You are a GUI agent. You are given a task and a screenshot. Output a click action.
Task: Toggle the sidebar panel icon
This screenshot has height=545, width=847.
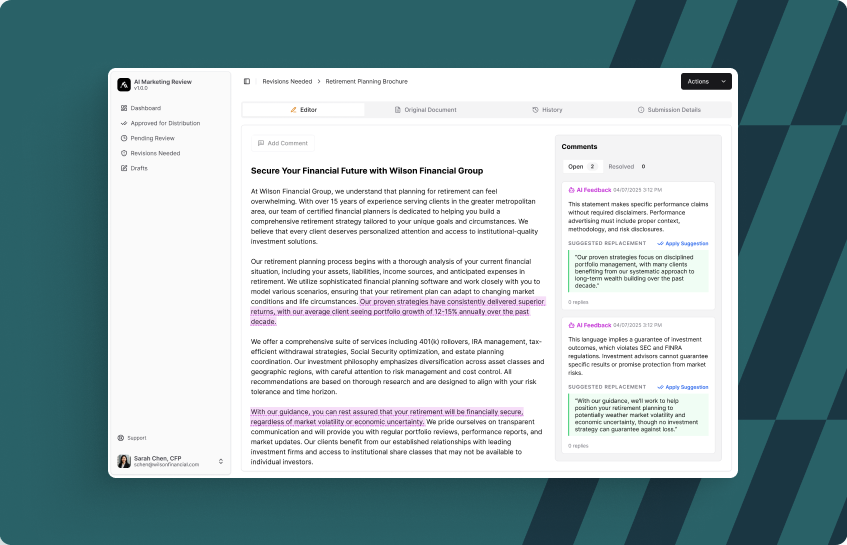click(247, 81)
